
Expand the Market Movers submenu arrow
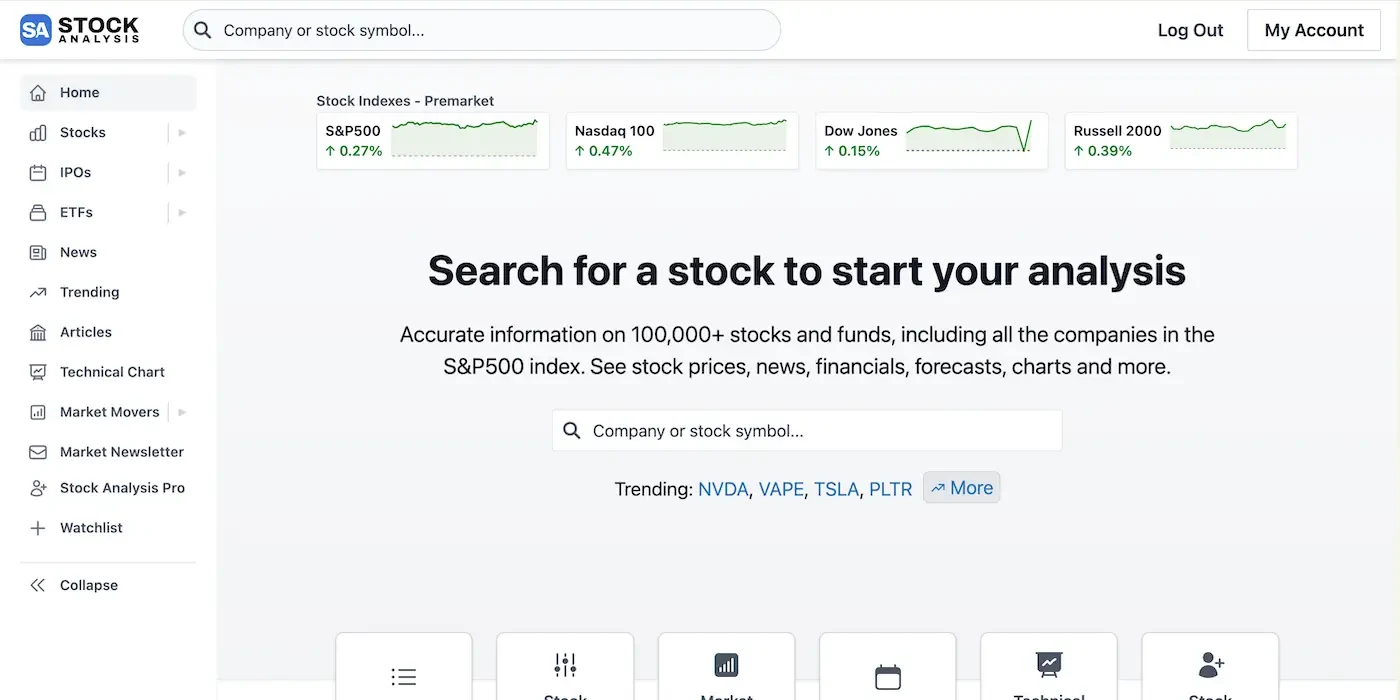pyautogui.click(x=182, y=412)
